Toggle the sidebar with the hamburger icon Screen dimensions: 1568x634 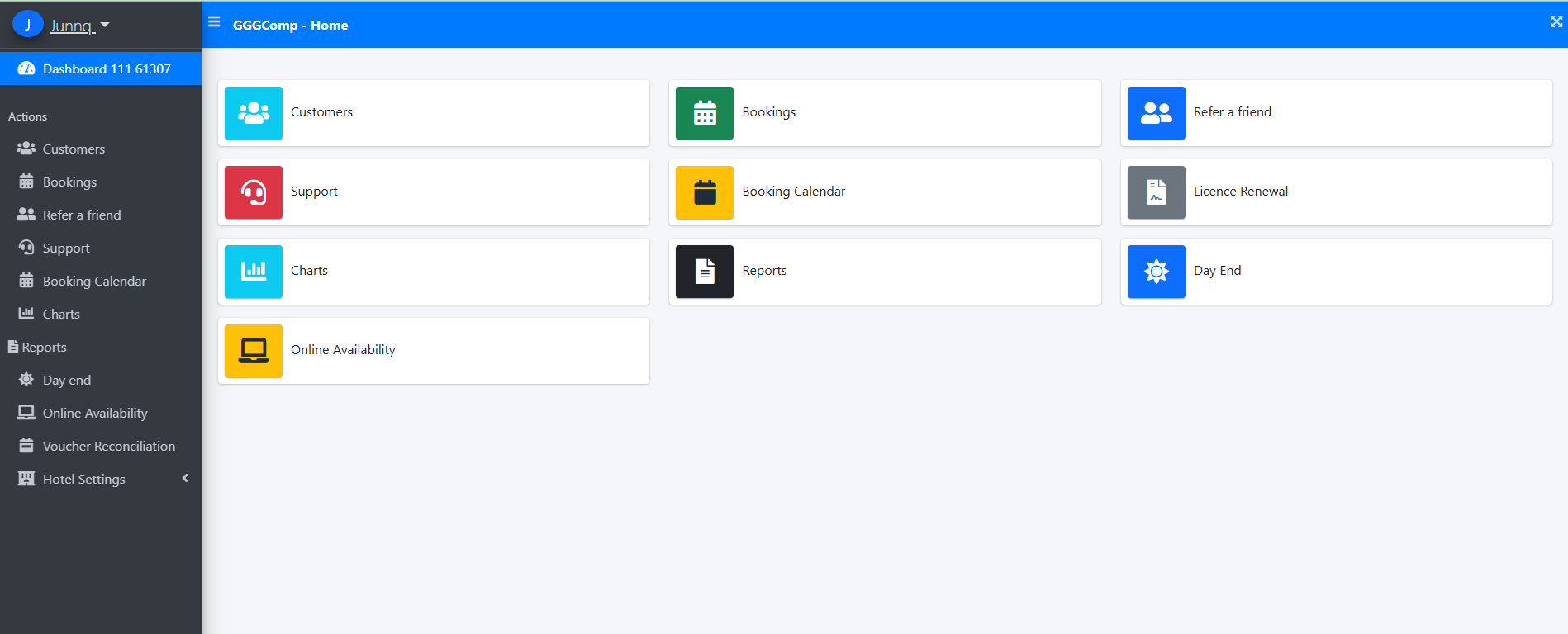(x=214, y=22)
